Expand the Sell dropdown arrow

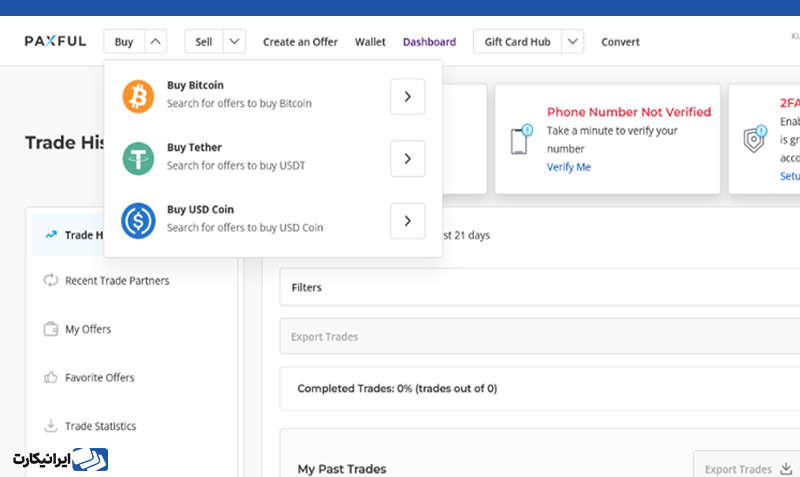(234, 41)
